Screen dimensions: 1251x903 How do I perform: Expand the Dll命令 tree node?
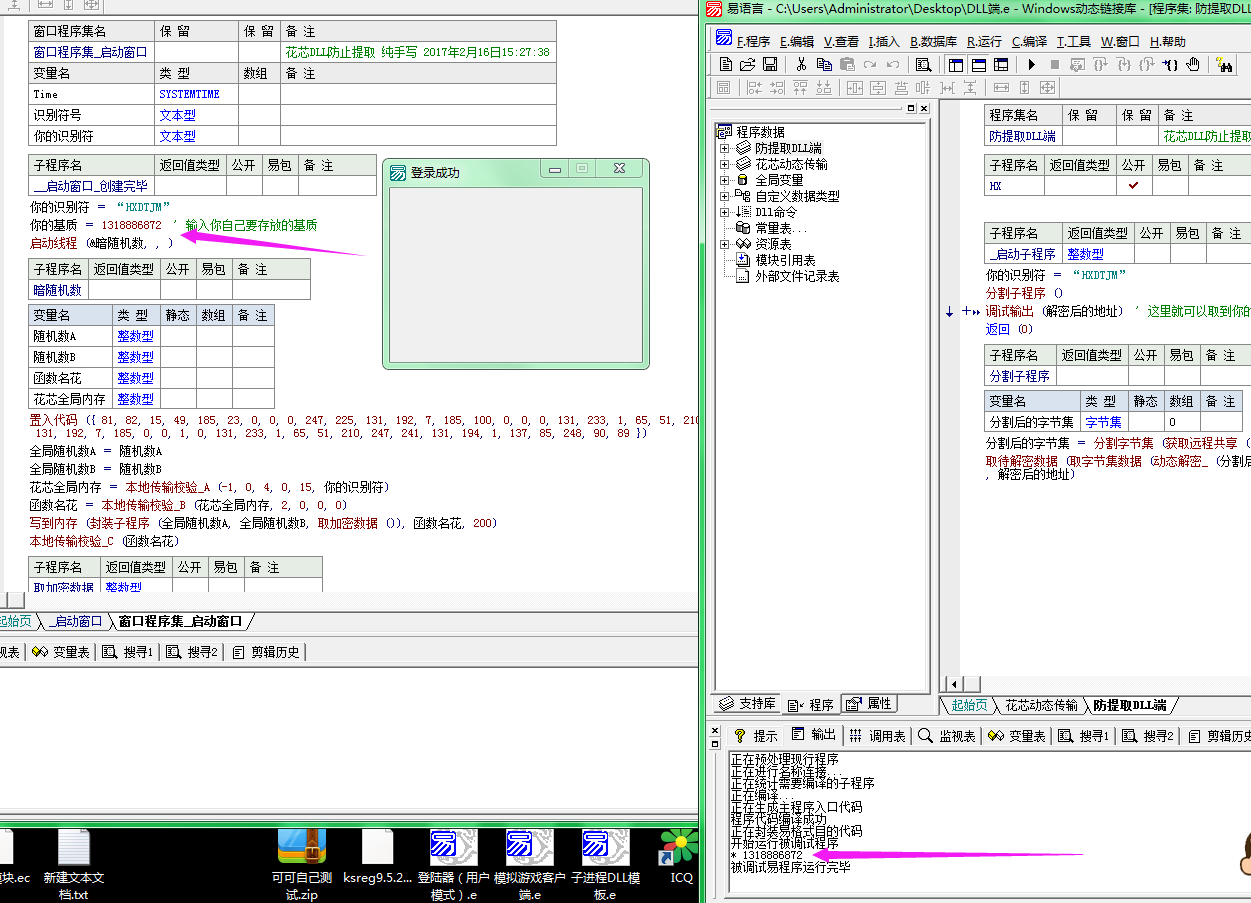[724, 212]
